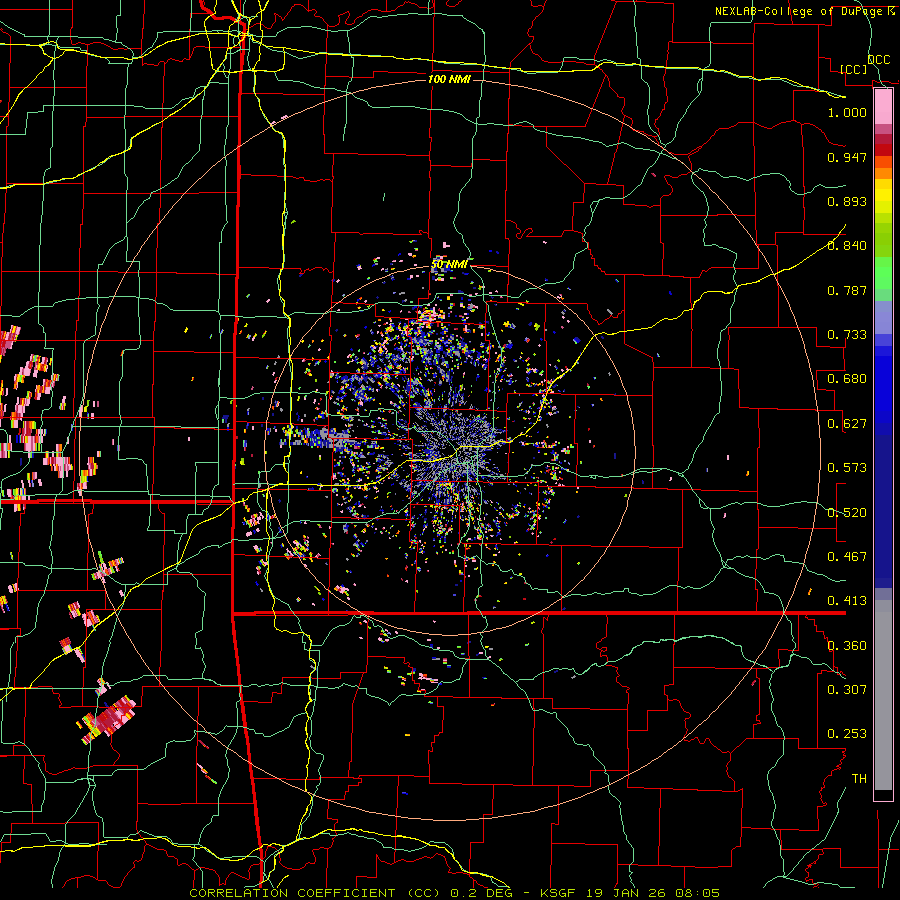Click the gray low-value color bar segment
Screen dimensions: 900x900
pos(883,695)
